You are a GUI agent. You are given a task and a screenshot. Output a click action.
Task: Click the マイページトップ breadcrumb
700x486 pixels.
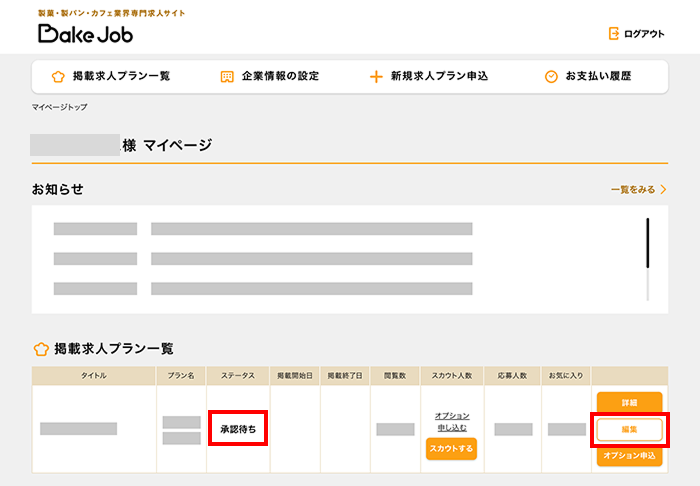(x=59, y=106)
